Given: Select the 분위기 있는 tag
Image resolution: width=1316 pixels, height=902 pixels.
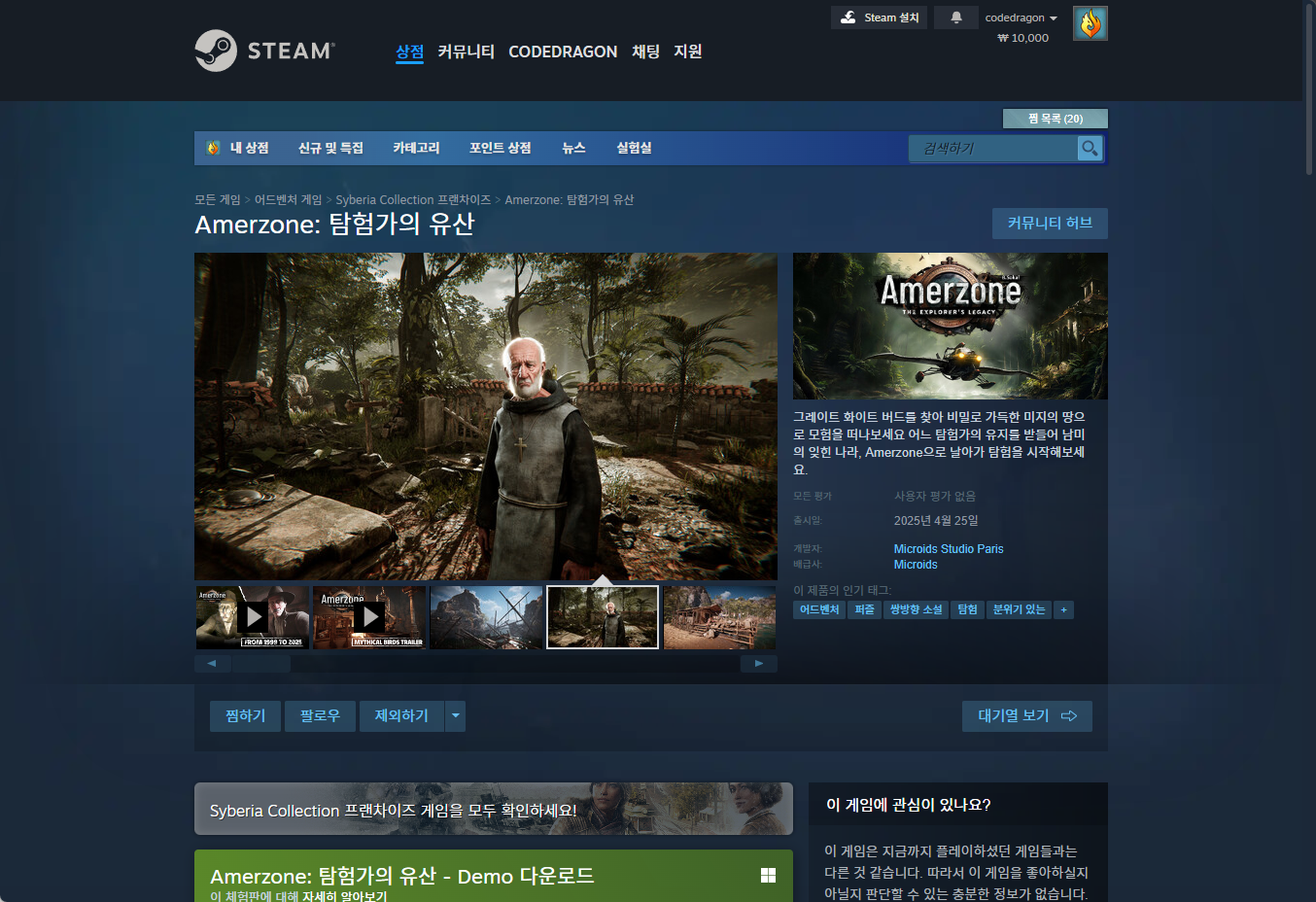Looking at the screenshot, I should (x=1020, y=609).
